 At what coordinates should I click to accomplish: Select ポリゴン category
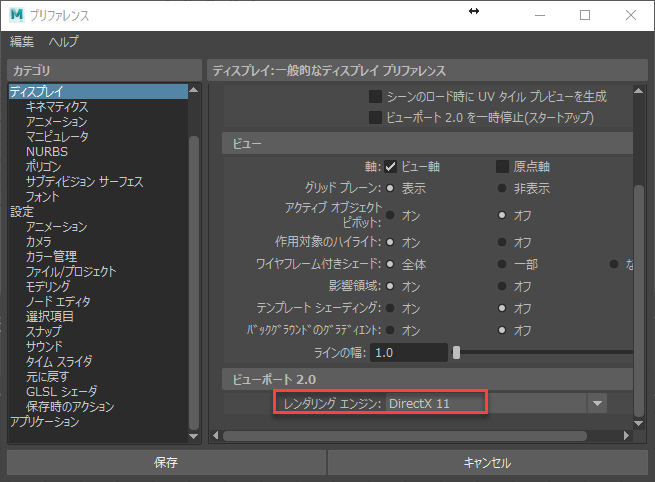[x=43, y=167]
